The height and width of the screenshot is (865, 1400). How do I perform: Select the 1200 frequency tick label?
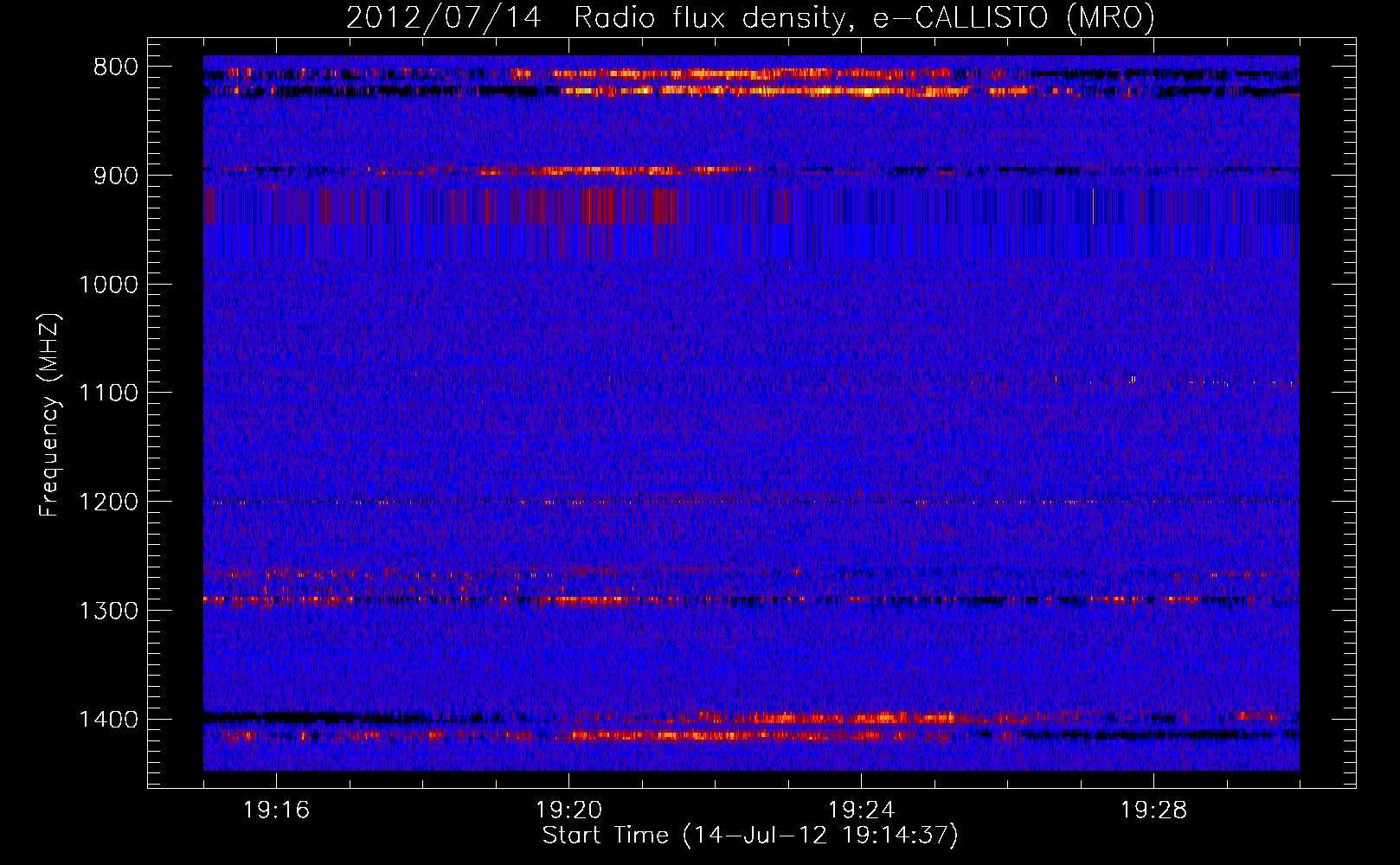(108, 503)
